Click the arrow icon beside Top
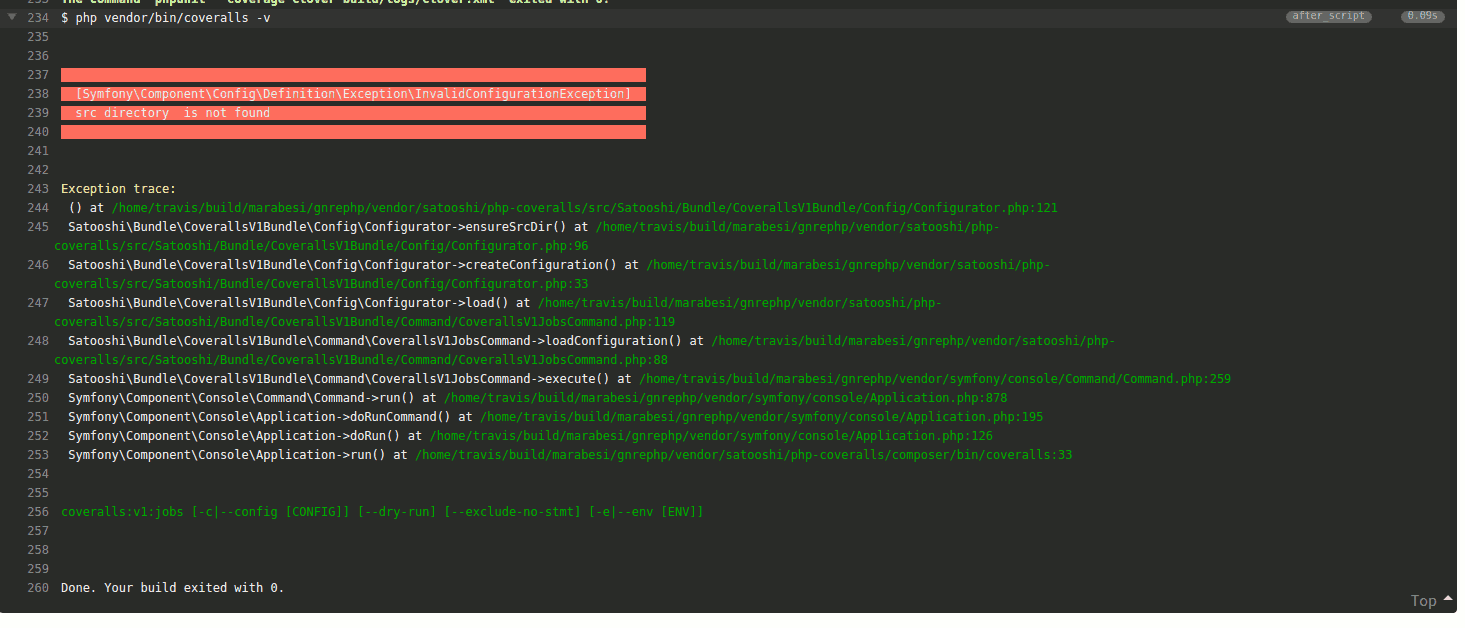Screen dimensions: 1465x628 tap(1447, 598)
